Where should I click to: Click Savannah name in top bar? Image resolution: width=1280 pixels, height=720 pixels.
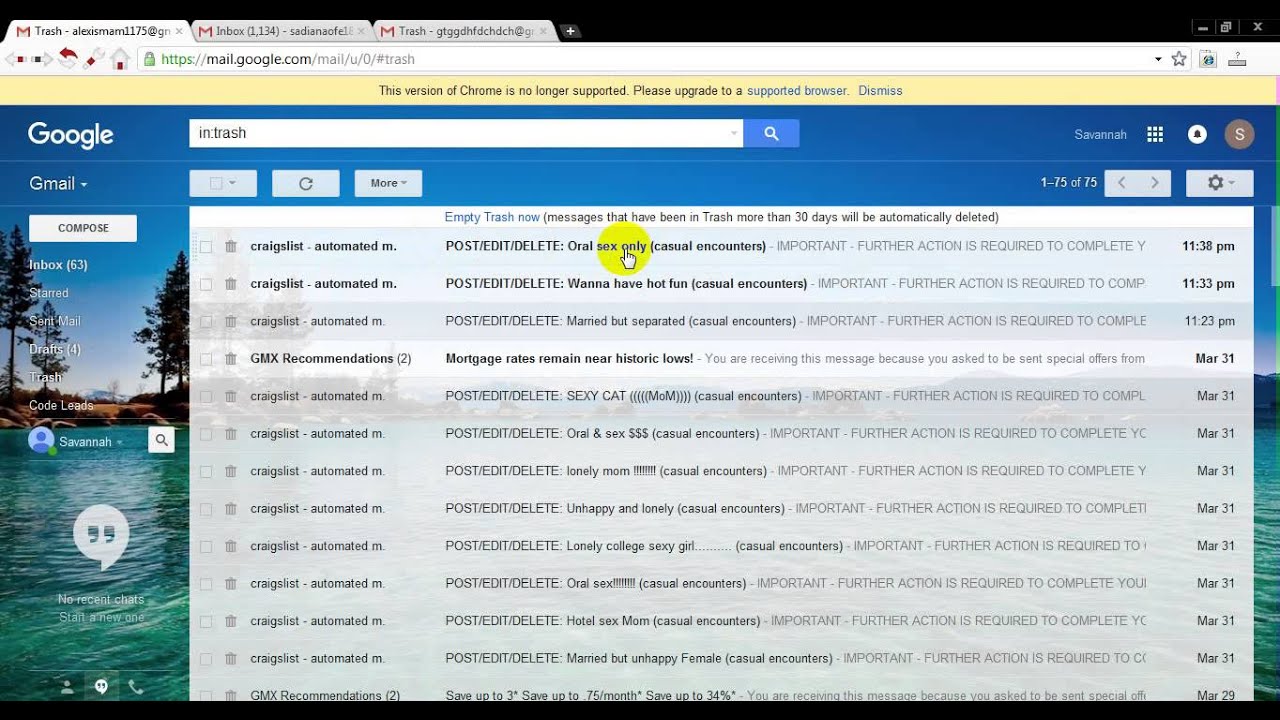pyautogui.click(x=1100, y=134)
